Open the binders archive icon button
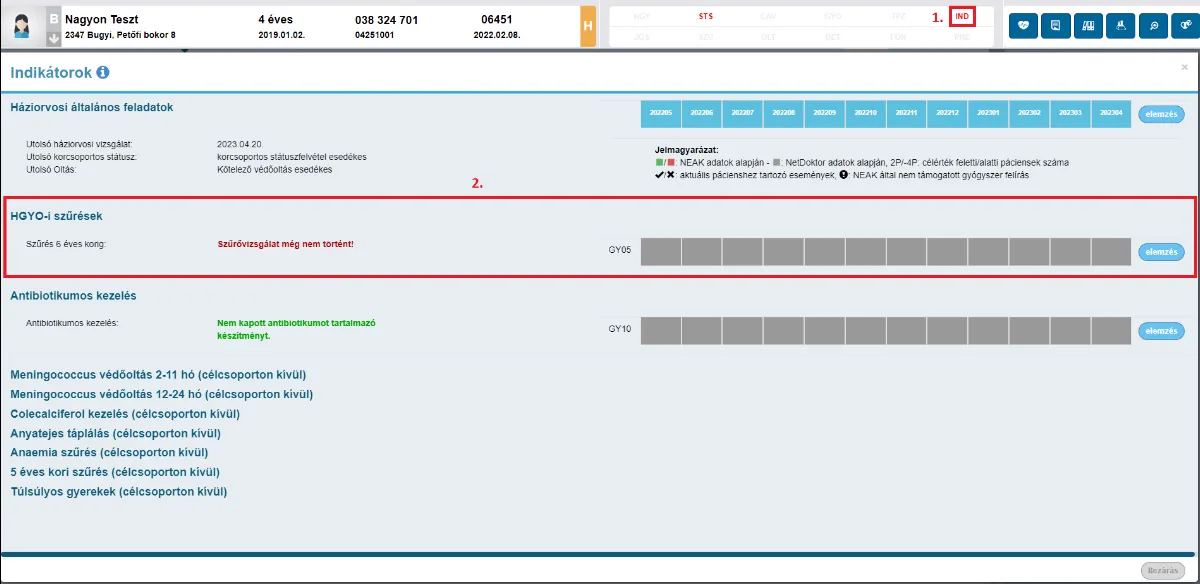1200x584 pixels. point(1088,25)
